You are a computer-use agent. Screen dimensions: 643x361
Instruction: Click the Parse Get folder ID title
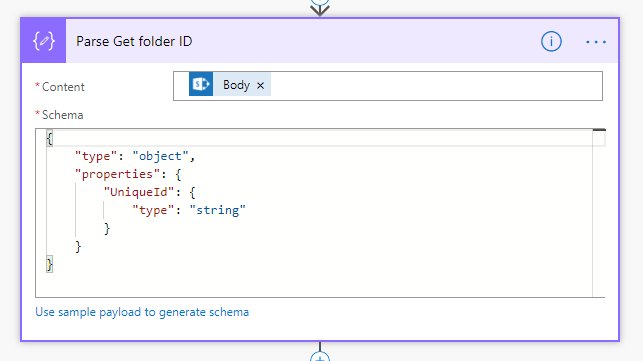coord(134,41)
